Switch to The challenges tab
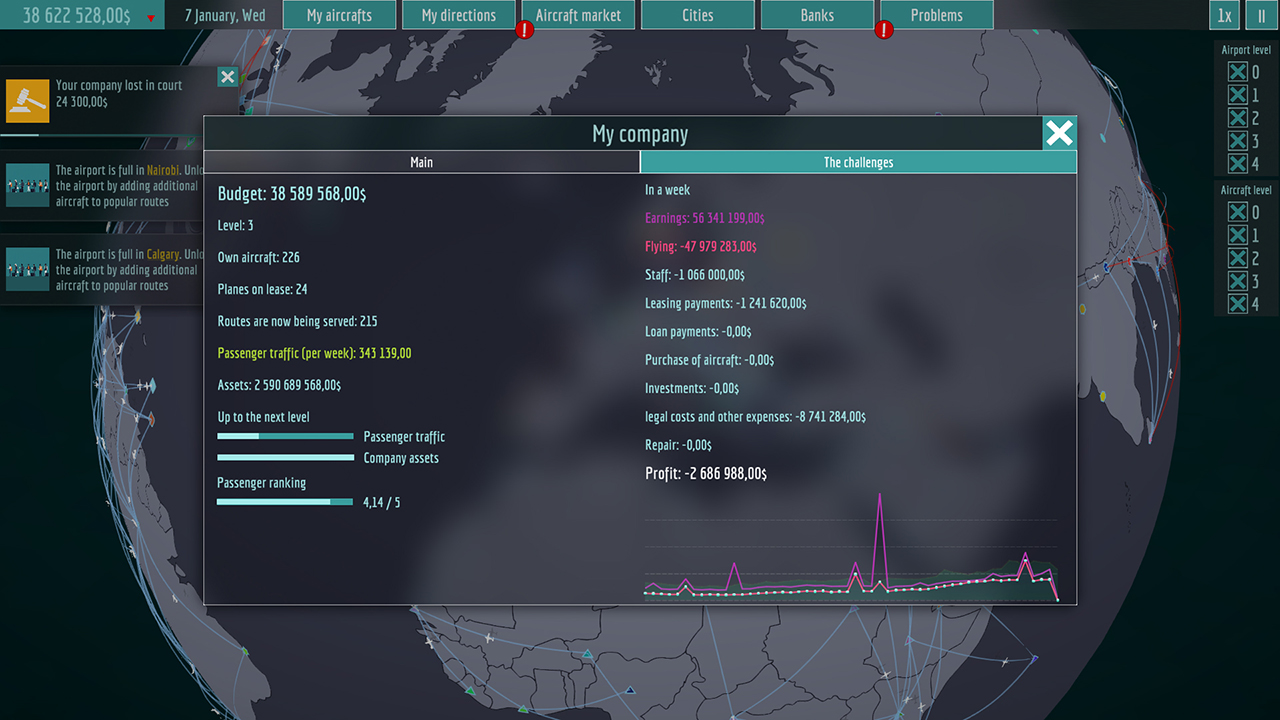Viewport: 1280px width, 720px height. 858,162
